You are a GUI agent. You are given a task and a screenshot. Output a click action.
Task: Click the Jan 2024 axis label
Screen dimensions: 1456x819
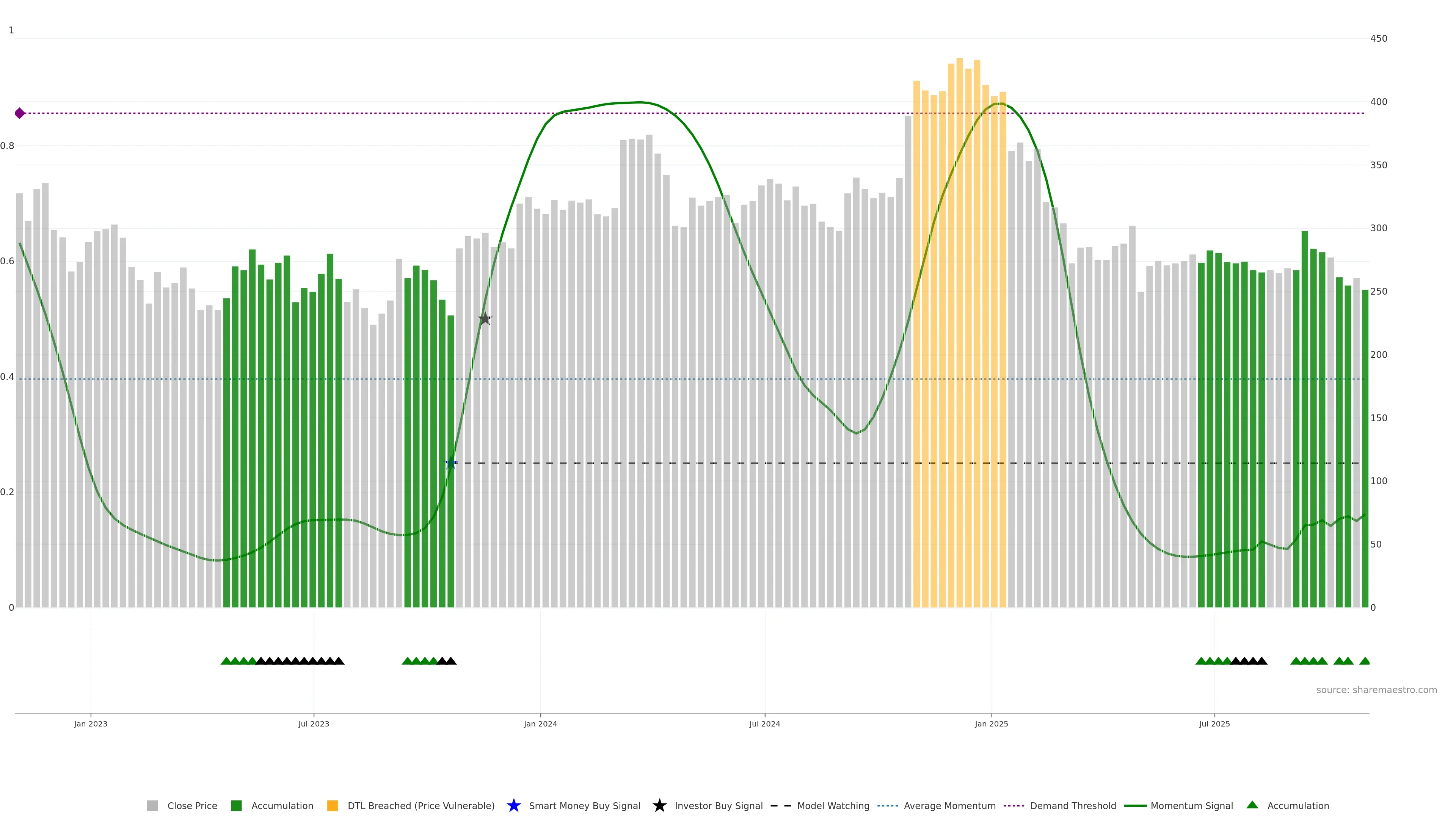[540, 724]
